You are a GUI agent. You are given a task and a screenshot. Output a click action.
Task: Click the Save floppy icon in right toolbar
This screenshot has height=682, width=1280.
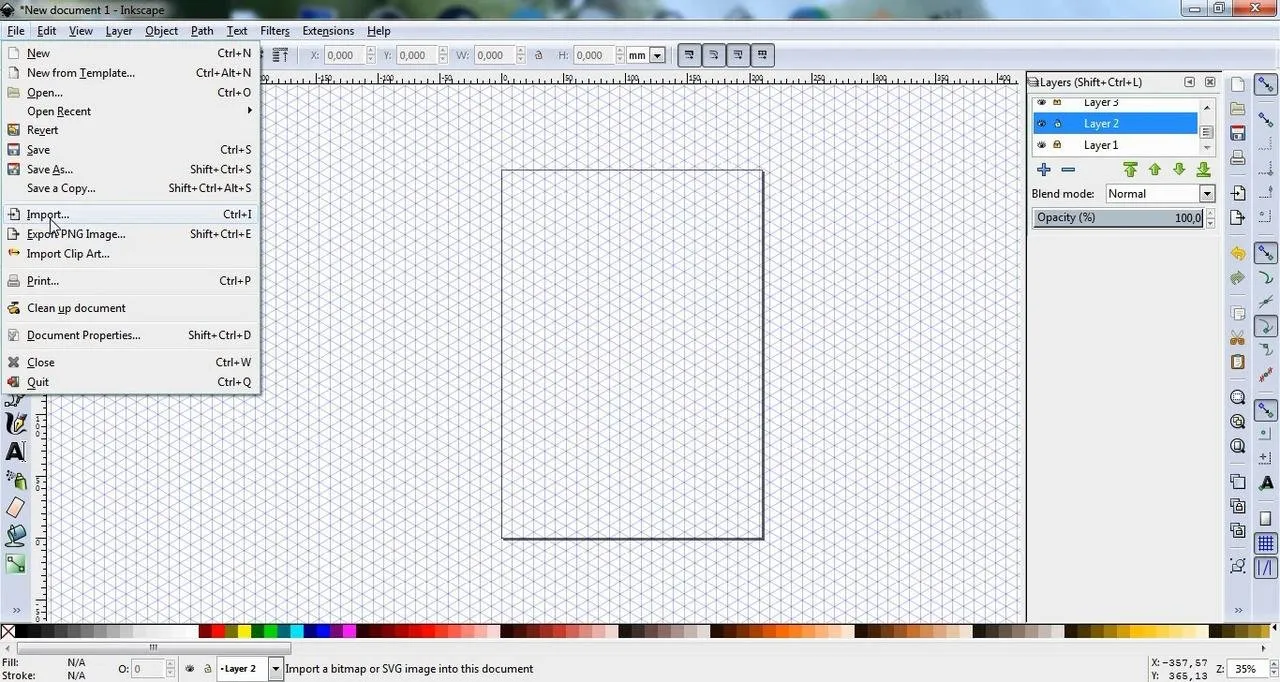pyautogui.click(x=1238, y=133)
